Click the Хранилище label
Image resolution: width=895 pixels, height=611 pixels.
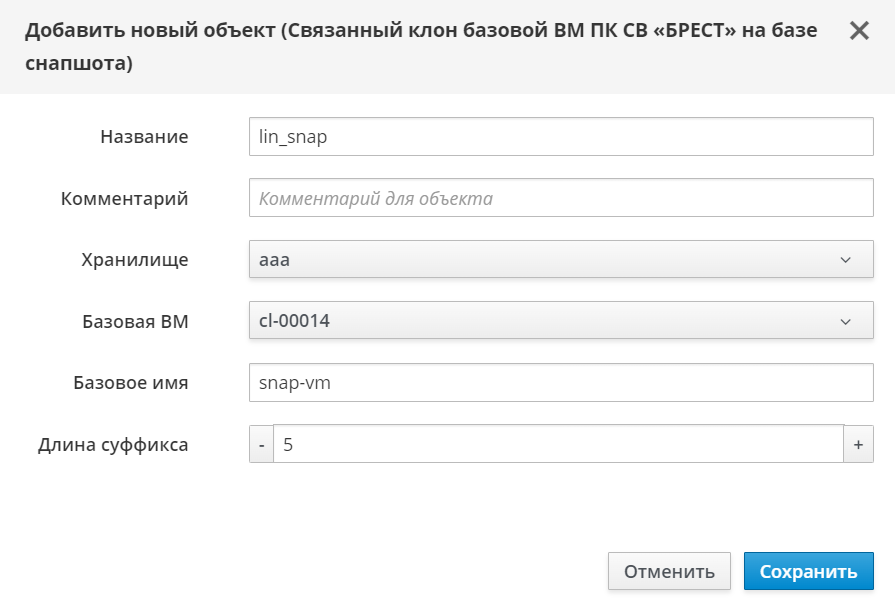coord(134,260)
